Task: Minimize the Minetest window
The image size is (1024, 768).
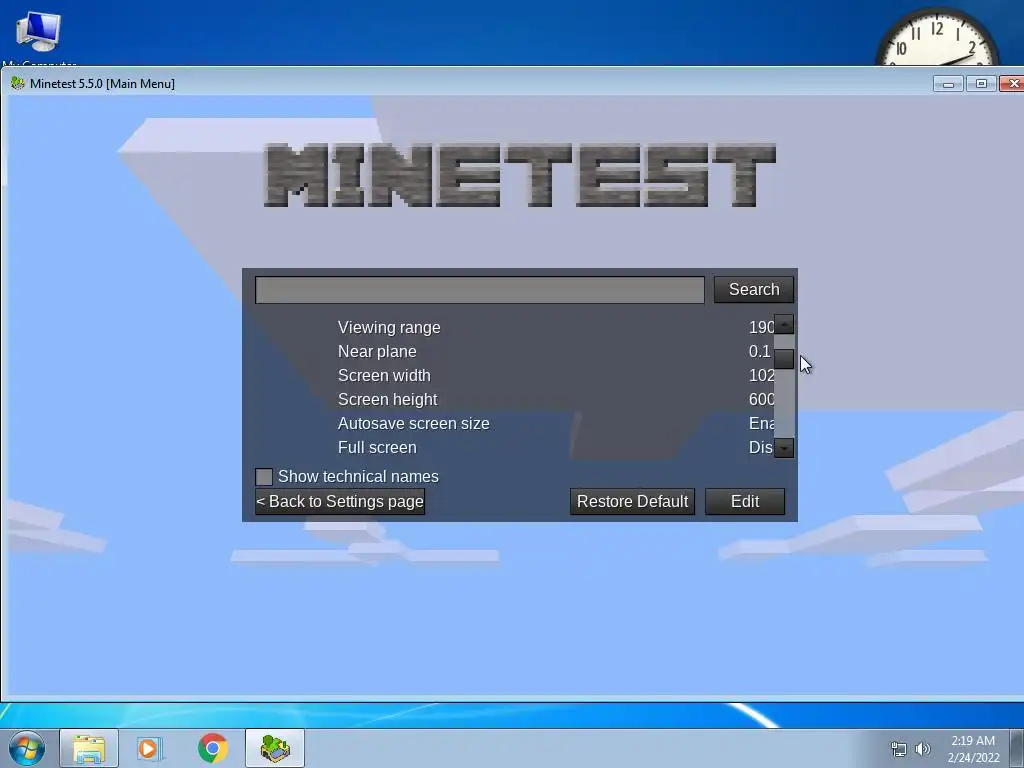Action: [x=948, y=84]
